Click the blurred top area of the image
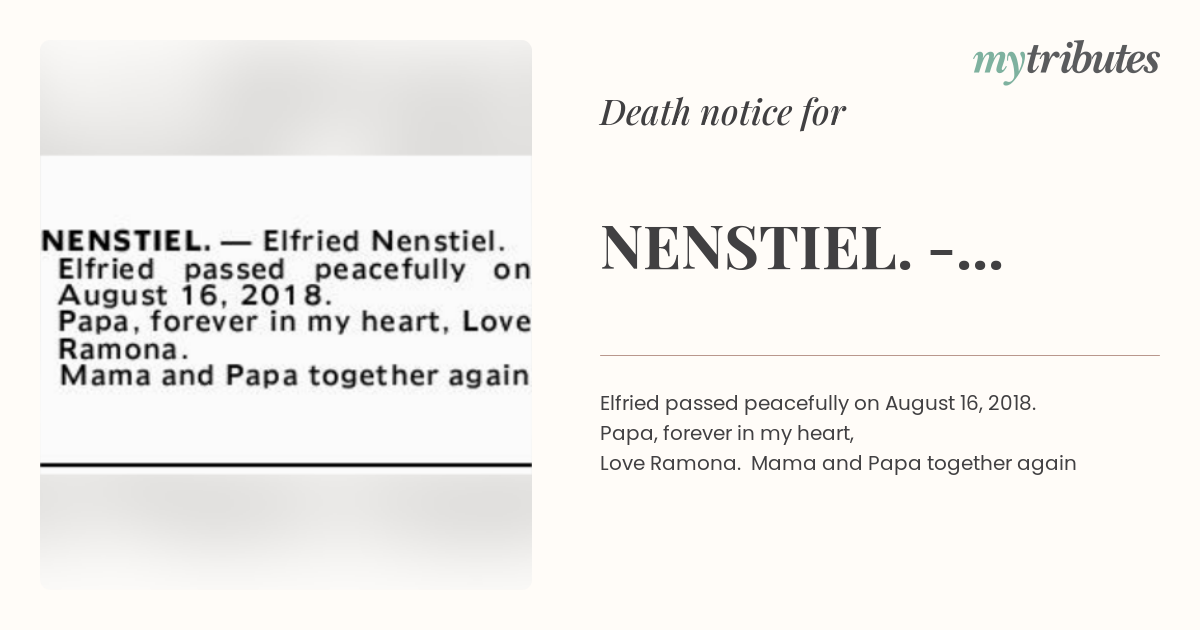 click(286, 98)
